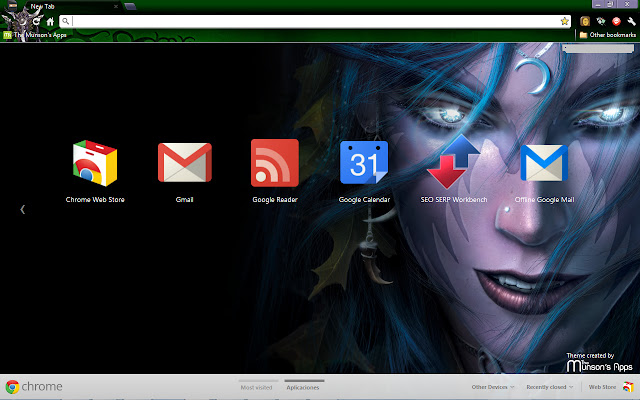Open a new tab with tab button
Image resolution: width=640 pixels, height=400 pixels.
tap(130, 7)
